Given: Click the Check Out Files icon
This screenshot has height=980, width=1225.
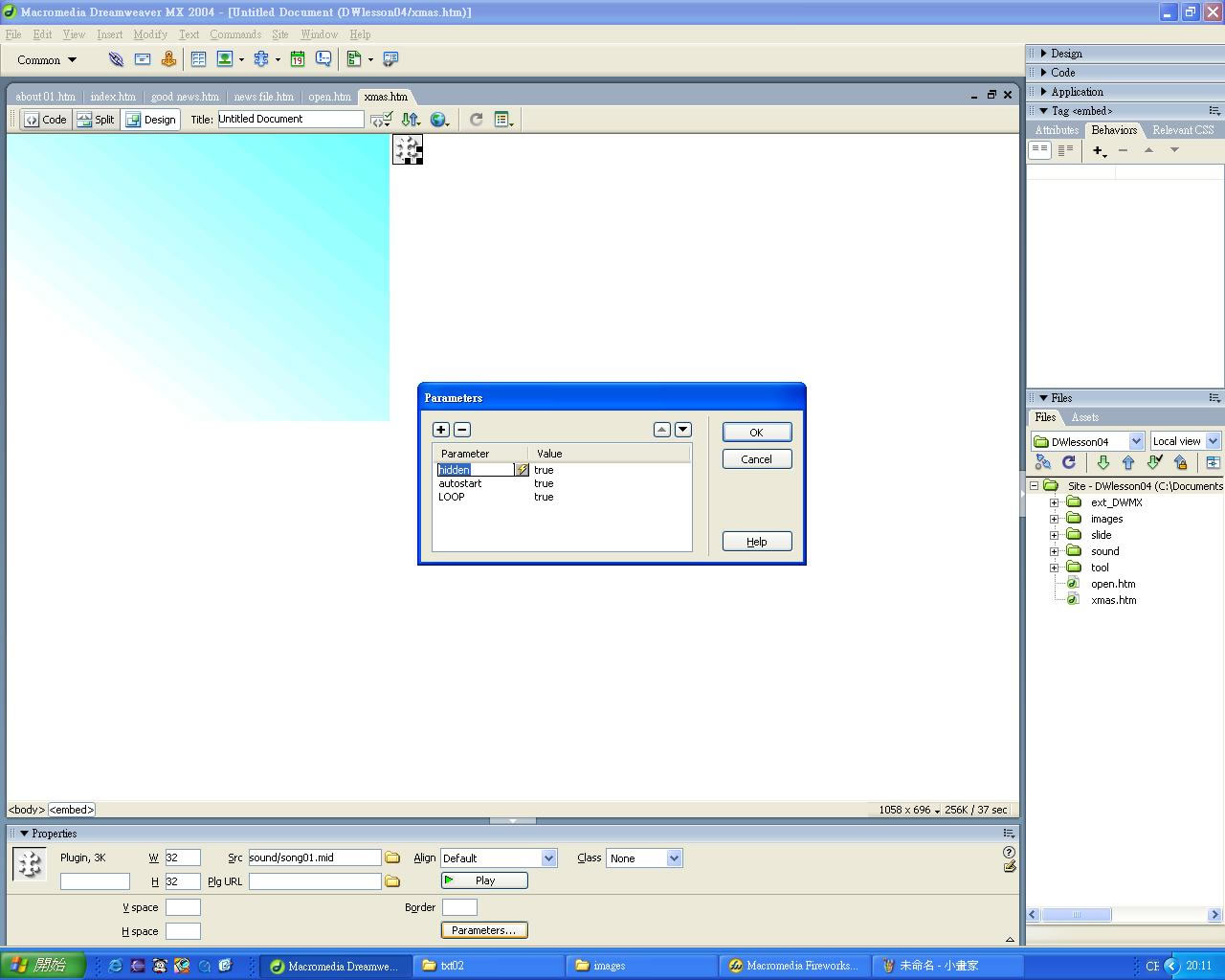Looking at the screenshot, I should pyautogui.click(x=1154, y=463).
